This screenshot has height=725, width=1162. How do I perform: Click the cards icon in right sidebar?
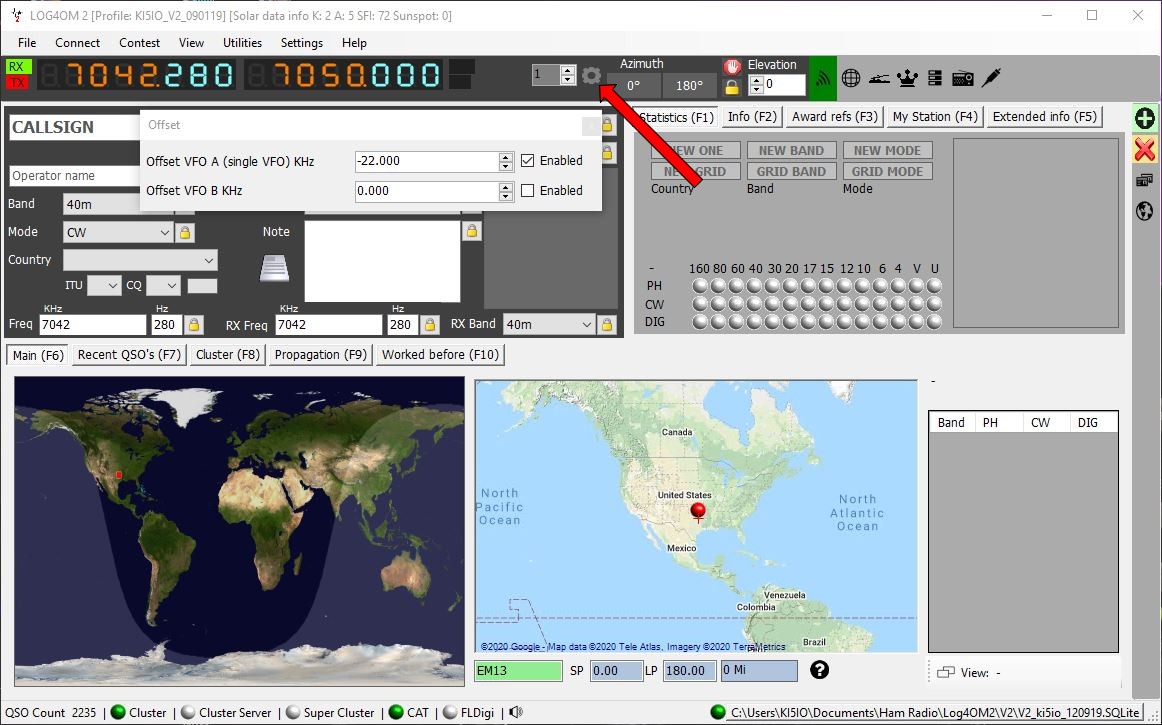[1144, 180]
